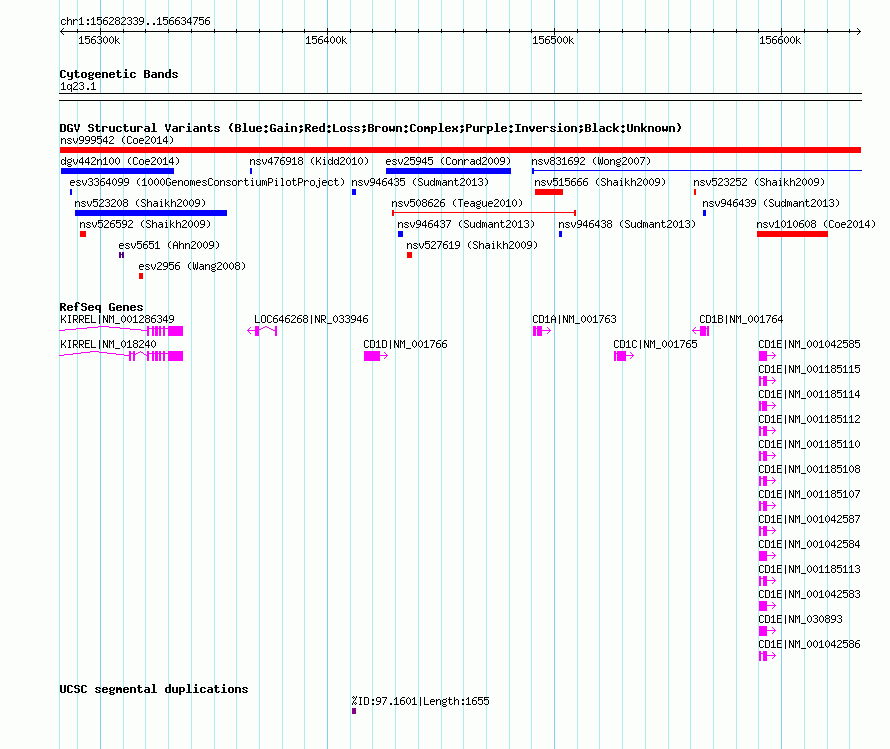890x749 pixels.
Task: Click the KIRREL NM_001286349 gene glyph
Action: coord(121,331)
